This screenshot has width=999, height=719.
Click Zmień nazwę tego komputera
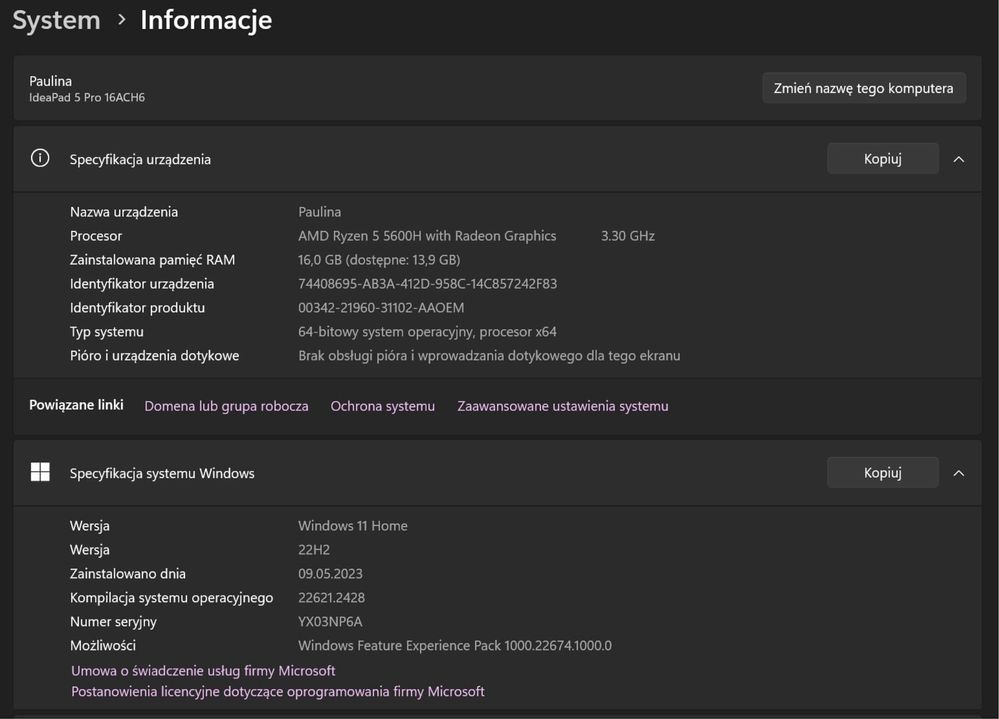point(863,88)
